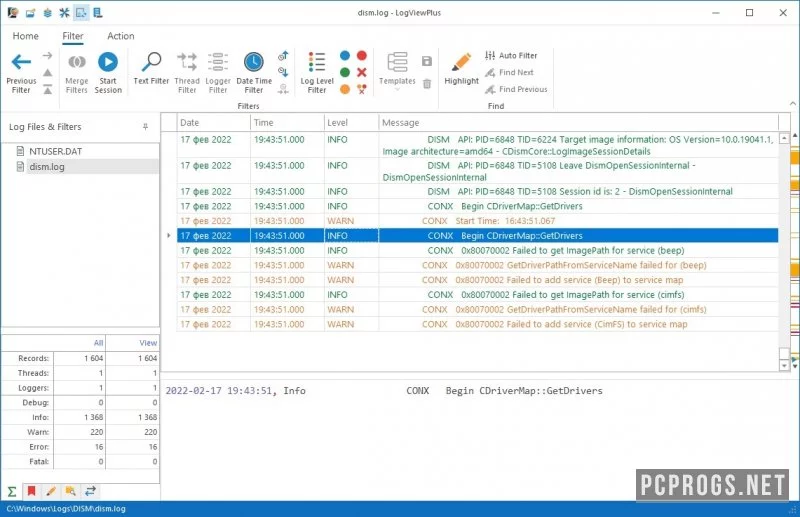This screenshot has width=800, height=517.
Task: Open the Logger Filter tool
Action: pos(218,62)
